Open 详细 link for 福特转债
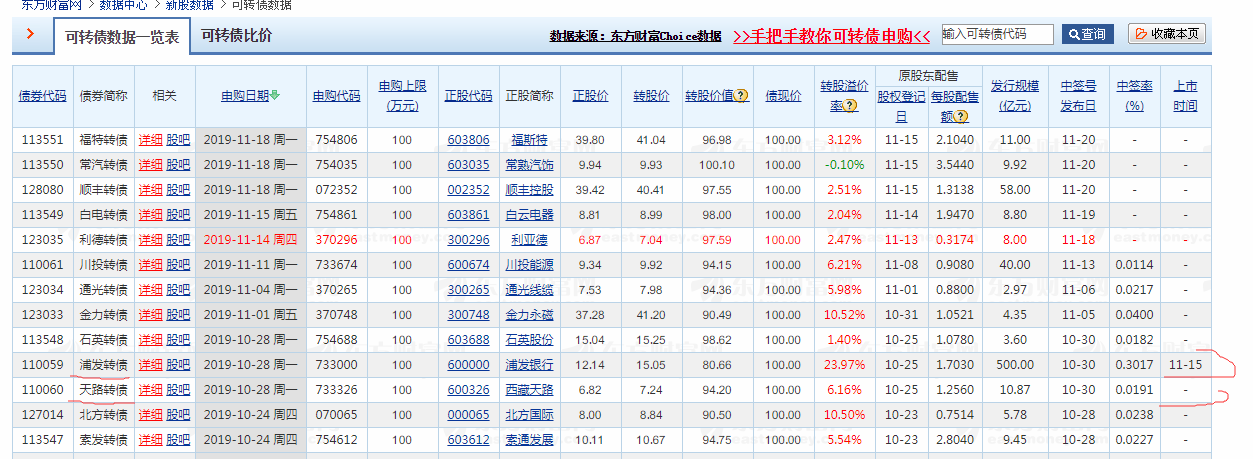 (150, 140)
